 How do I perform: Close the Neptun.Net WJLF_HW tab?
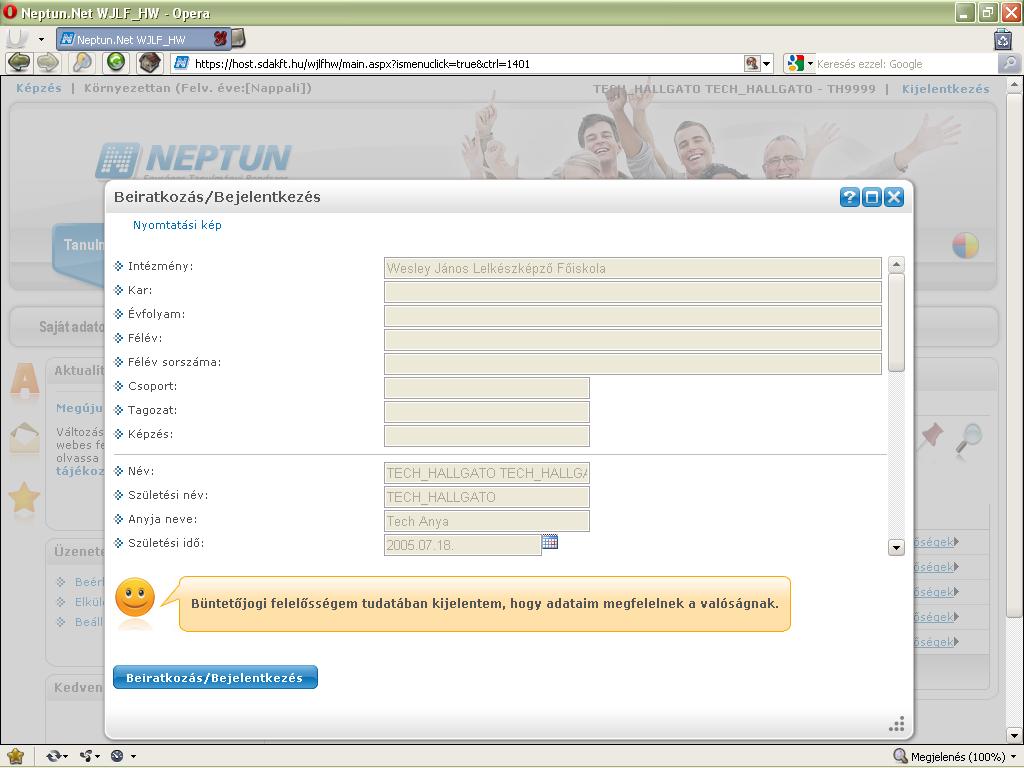point(220,39)
